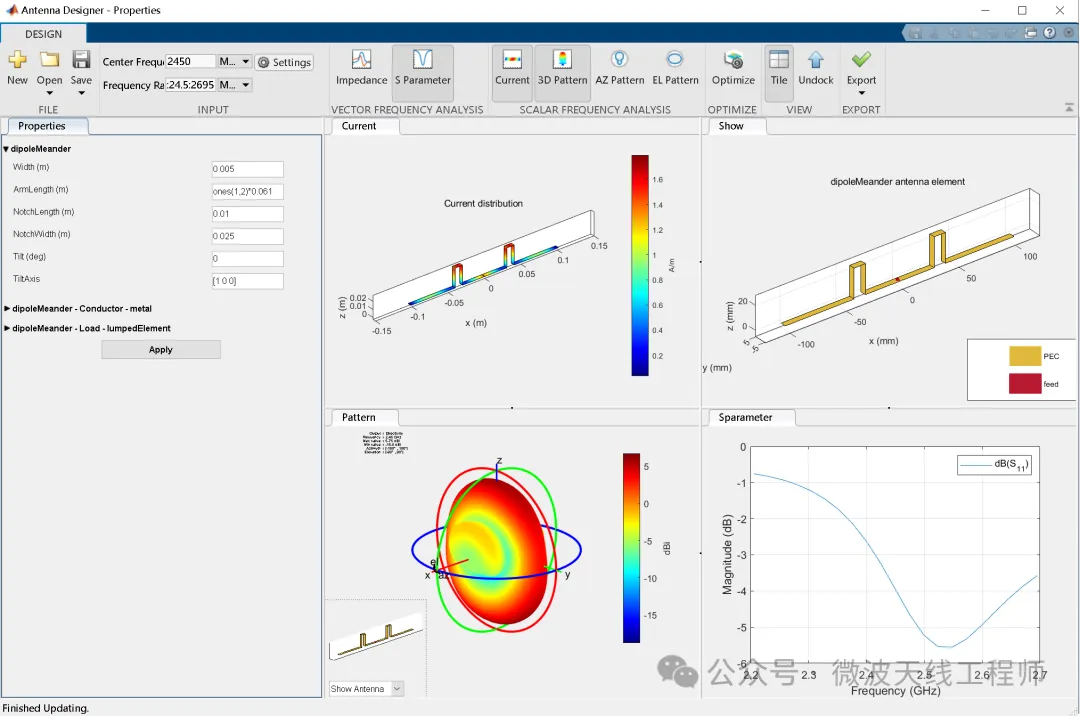Open the Export dropdown arrow
The width and height of the screenshot is (1080, 716).
coord(862,93)
